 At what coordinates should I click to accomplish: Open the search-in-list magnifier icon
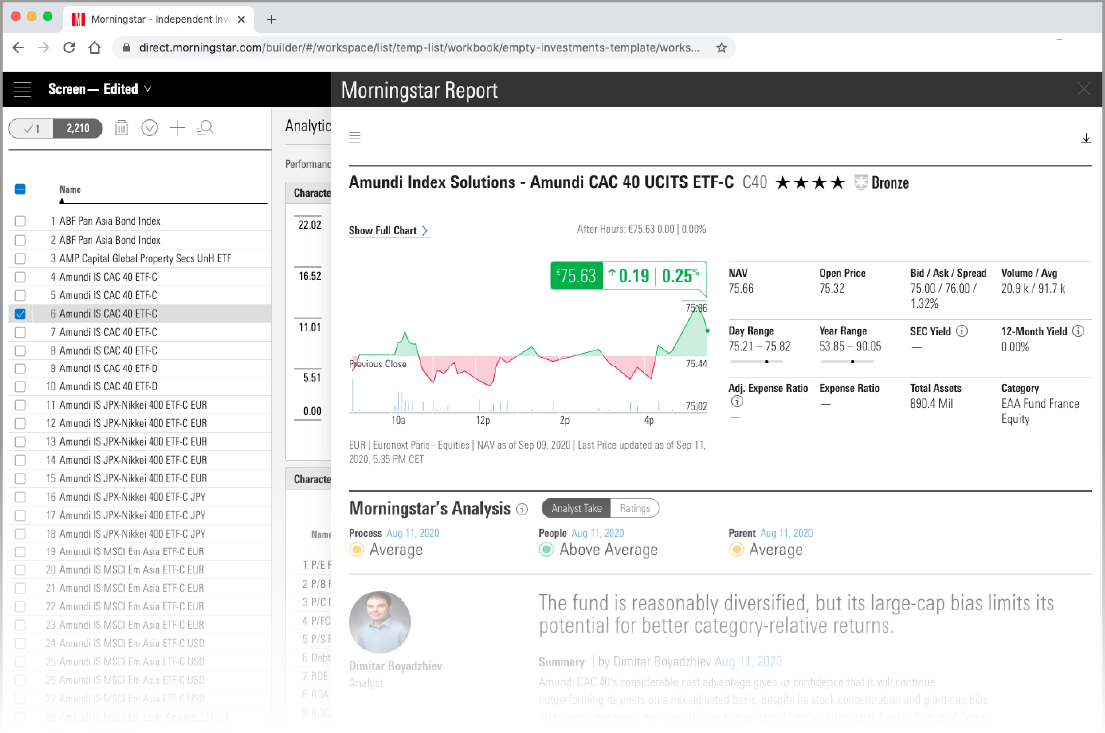(x=205, y=127)
